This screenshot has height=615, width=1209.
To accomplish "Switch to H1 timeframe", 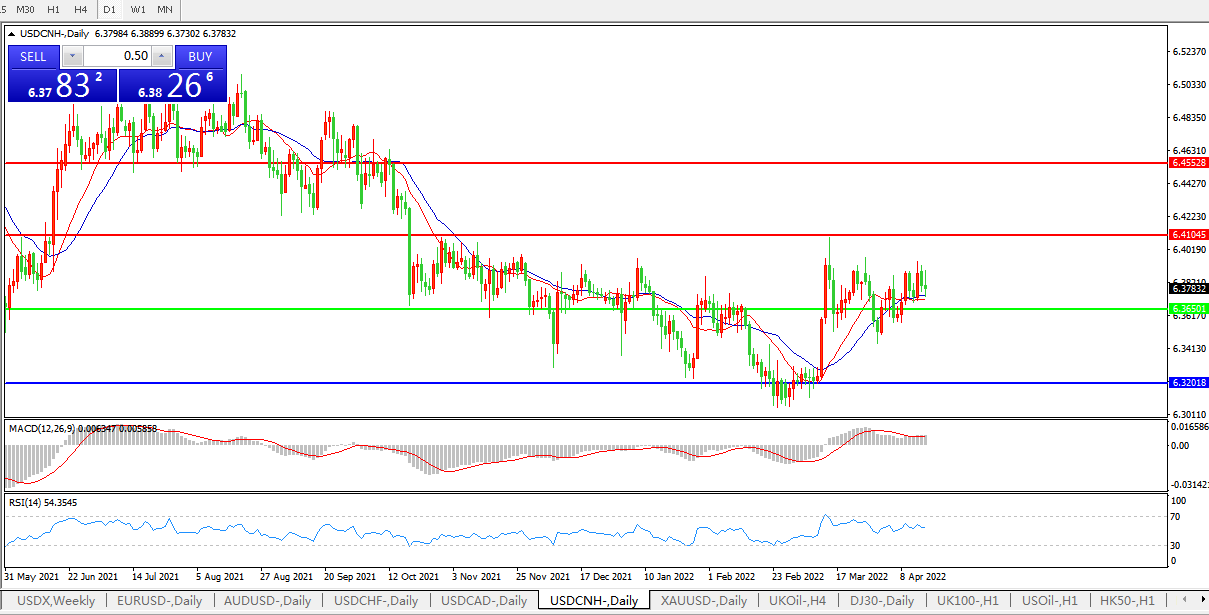I will 54,9.
